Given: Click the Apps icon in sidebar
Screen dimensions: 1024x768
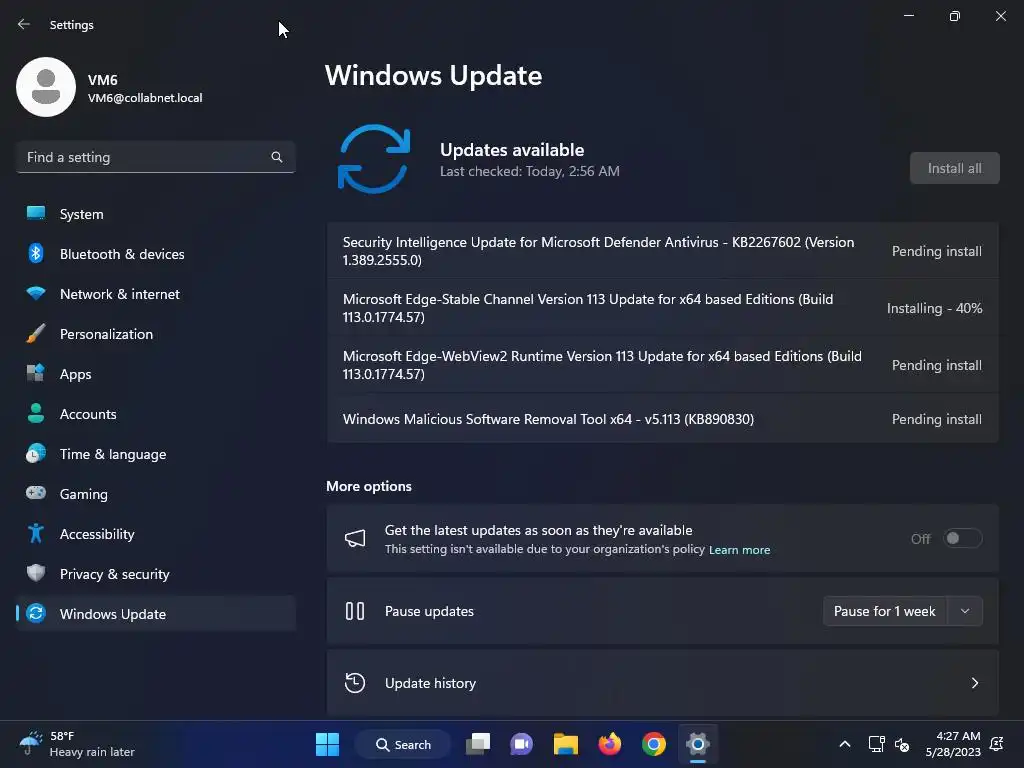Looking at the screenshot, I should pyautogui.click(x=36, y=373).
